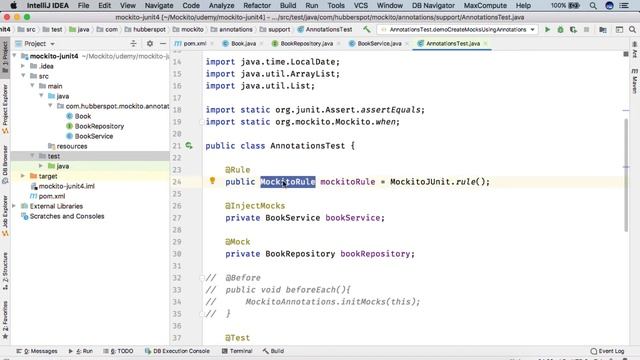Click the editor vertical scrollbar
640x360 pixels.
click(626, 176)
